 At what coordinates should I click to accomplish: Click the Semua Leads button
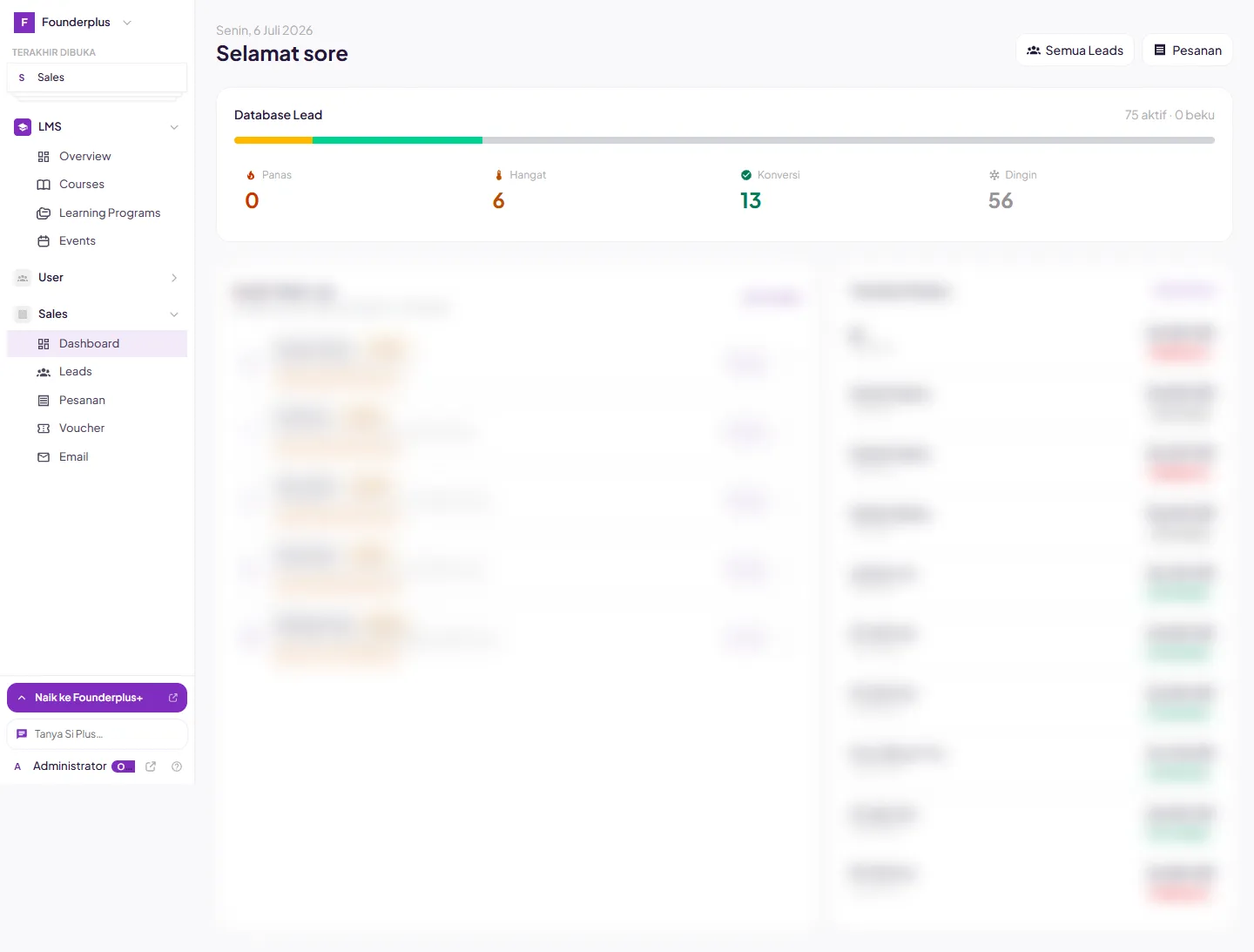point(1075,51)
